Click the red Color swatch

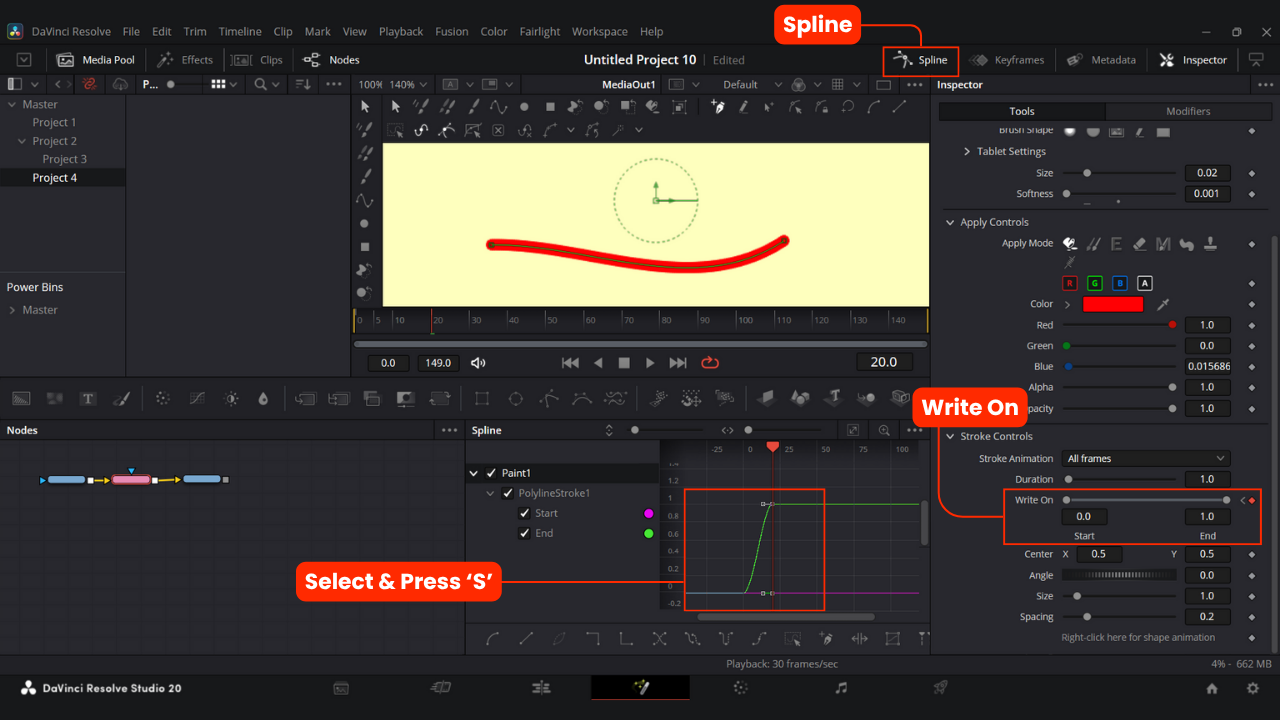pyautogui.click(x=1112, y=304)
